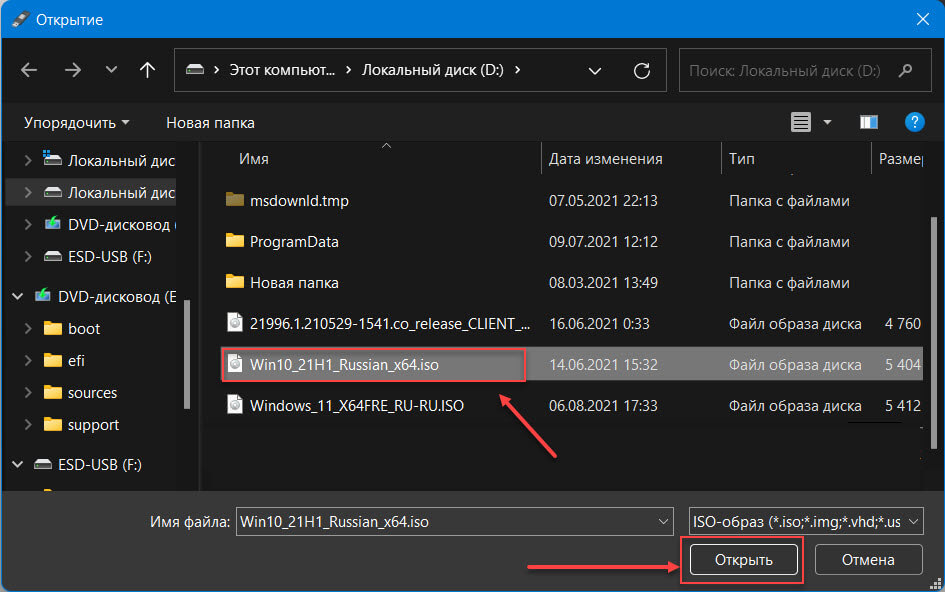Select first 'Локальный дис' drive in tree
The height and width of the screenshot is (592, 945).
(121, 161)
